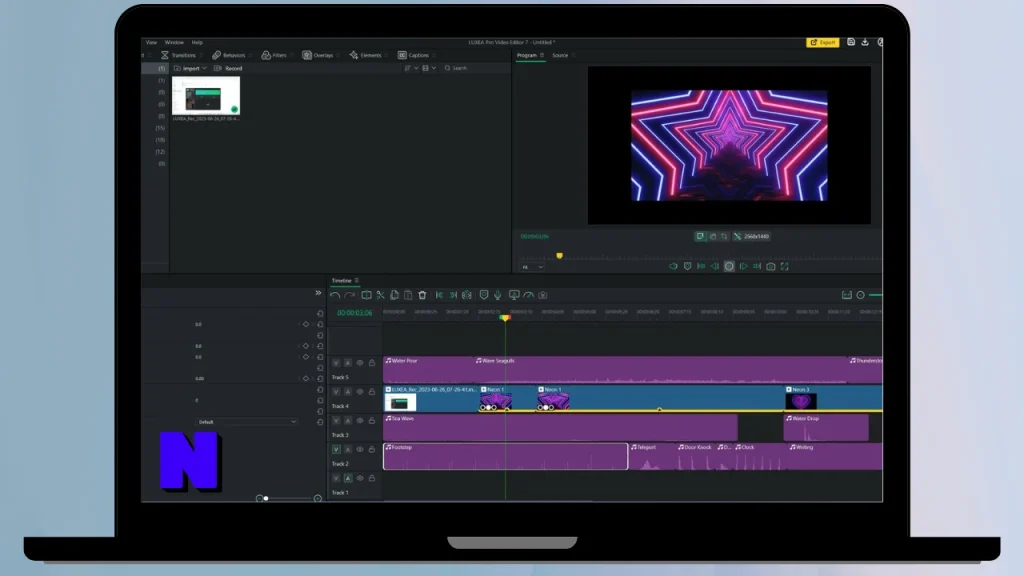Screen dimensions: 1024x576
Task: Jump to next clip in preview
Action: pos(758,266)
